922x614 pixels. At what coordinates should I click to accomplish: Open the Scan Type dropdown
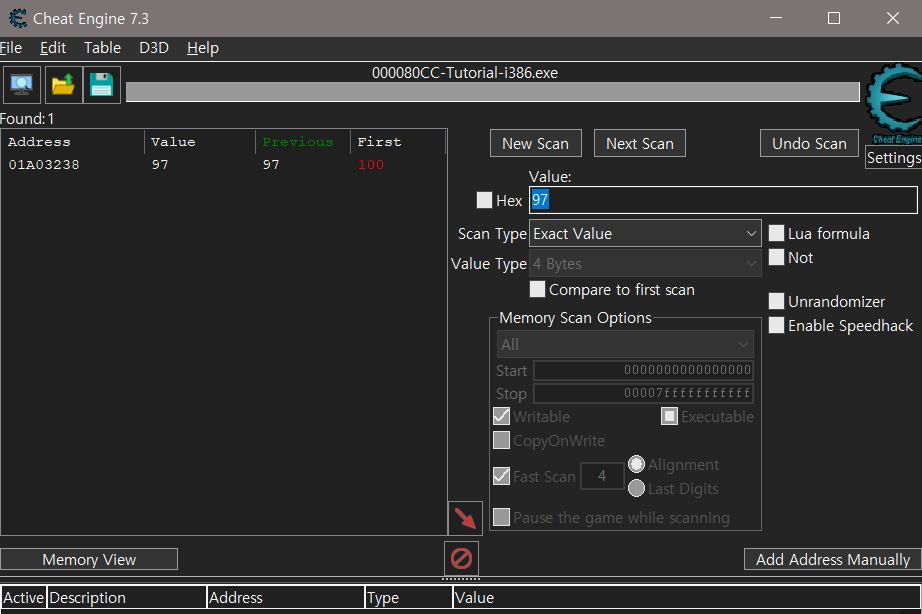pyautogui.click(x=645, y=233)
